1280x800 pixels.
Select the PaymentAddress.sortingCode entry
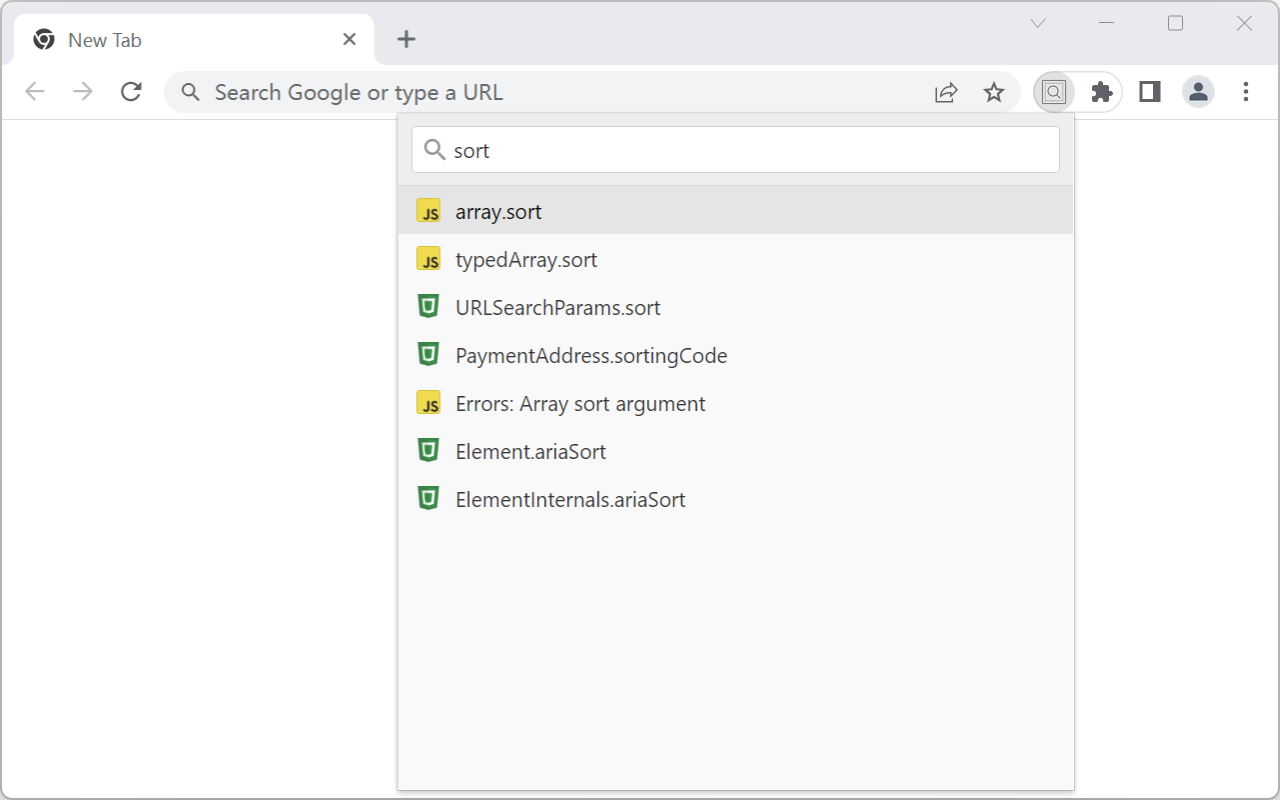click(591, 355)
